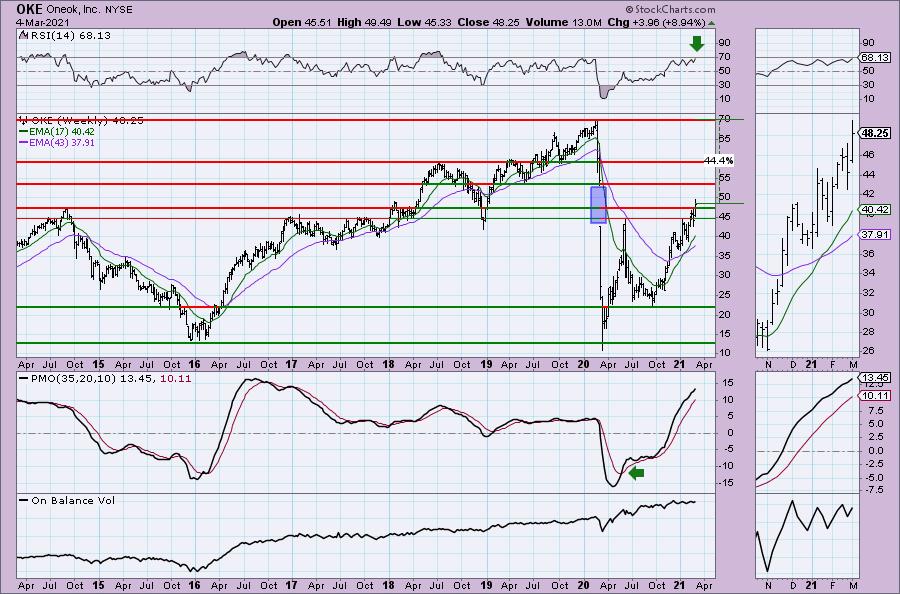Click the RSI(14) 68.13 indicator label
This screenshot has height=594, width=900.
click(69, 36)
